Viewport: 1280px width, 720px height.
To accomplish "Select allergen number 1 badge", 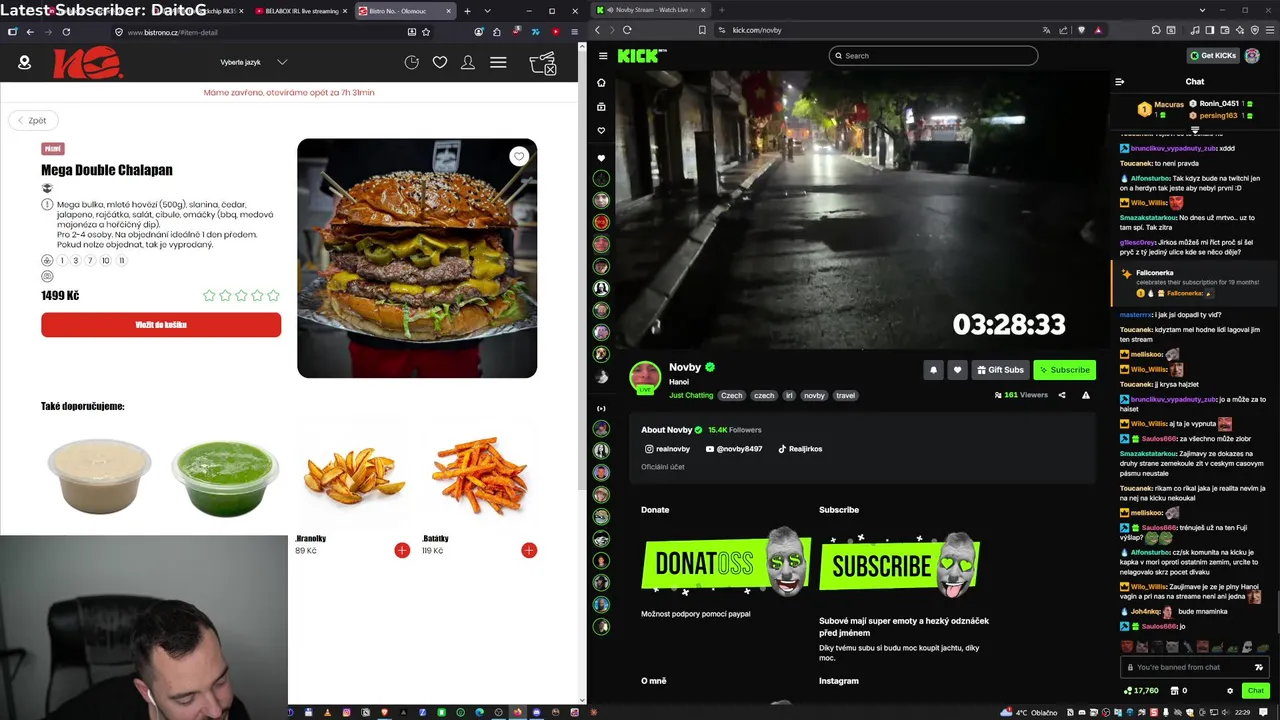I will coord(61,261).
